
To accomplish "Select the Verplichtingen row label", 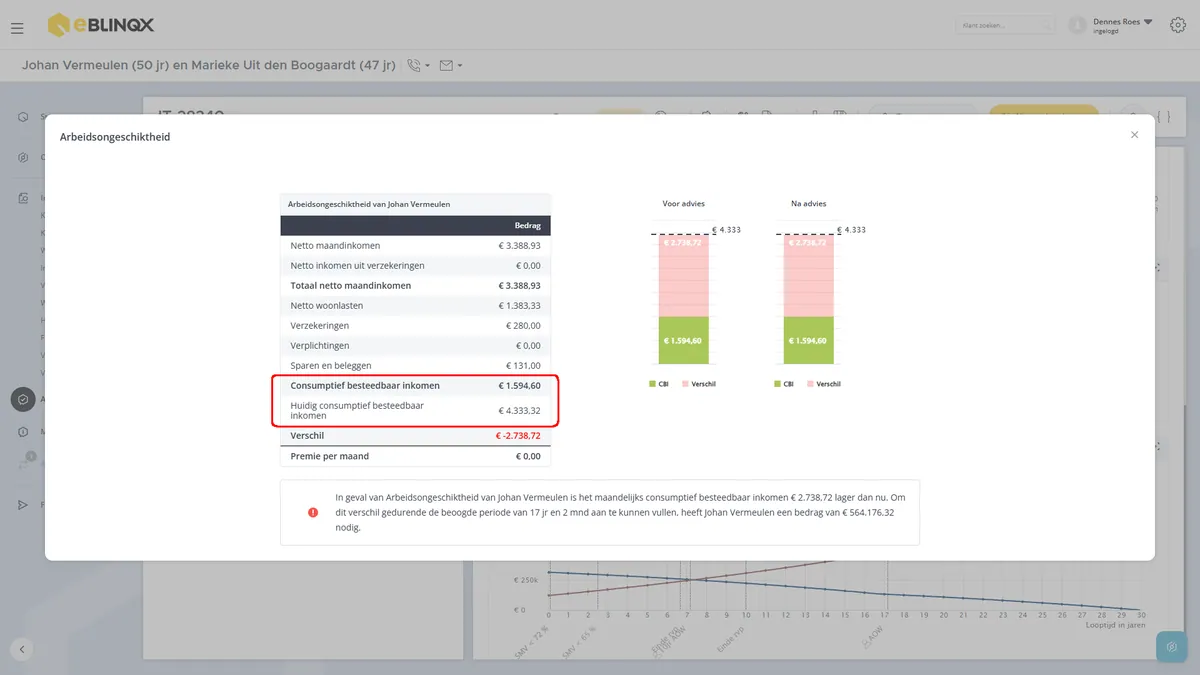I will coord(320,346).
